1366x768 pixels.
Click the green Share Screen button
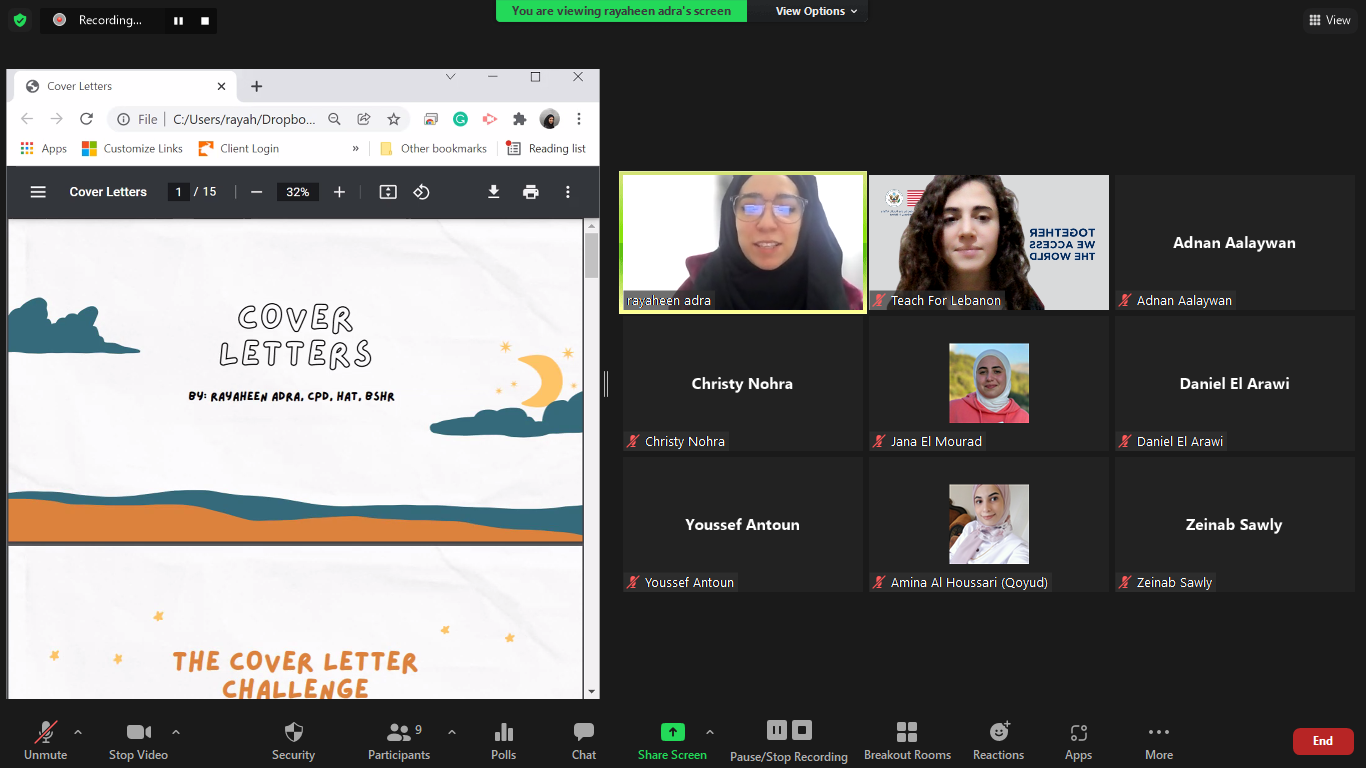(x=673, y=740)
